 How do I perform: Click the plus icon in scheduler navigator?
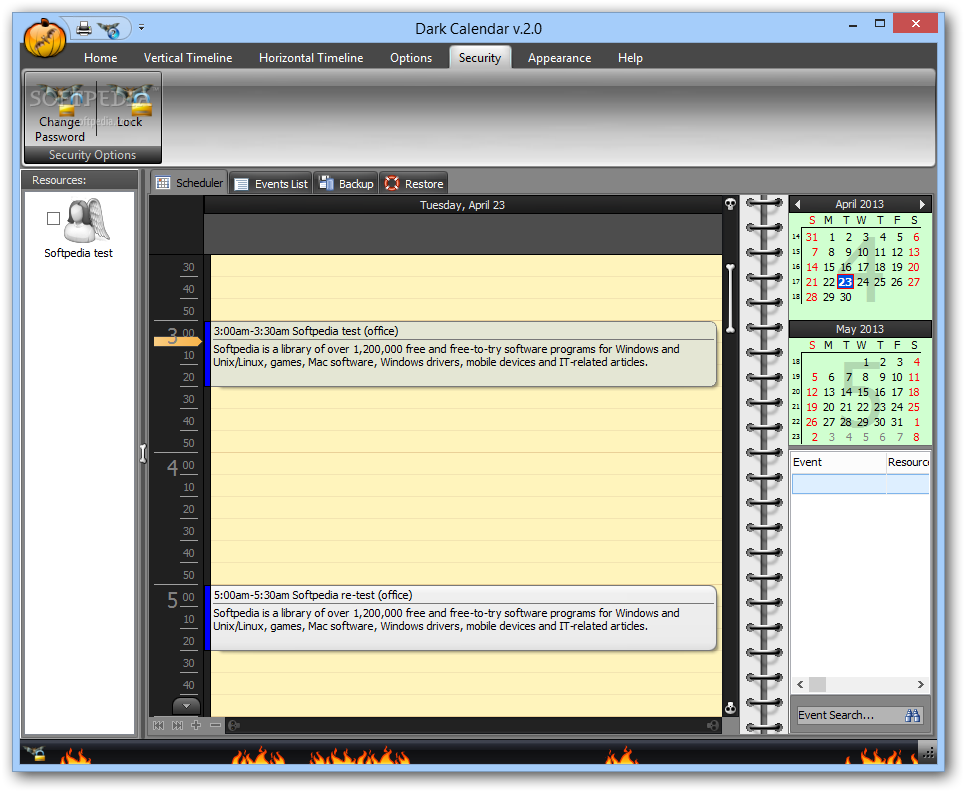click(x=196, y=725)
